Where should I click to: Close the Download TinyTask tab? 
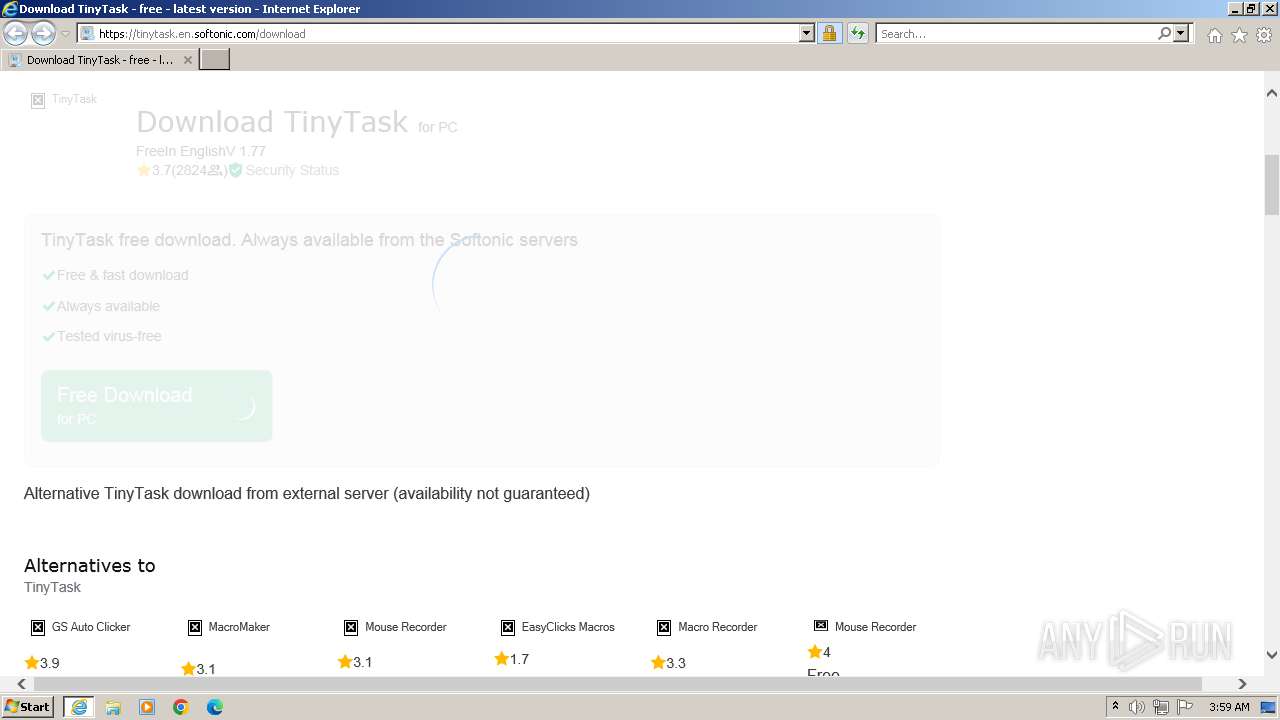click(187, 60)
